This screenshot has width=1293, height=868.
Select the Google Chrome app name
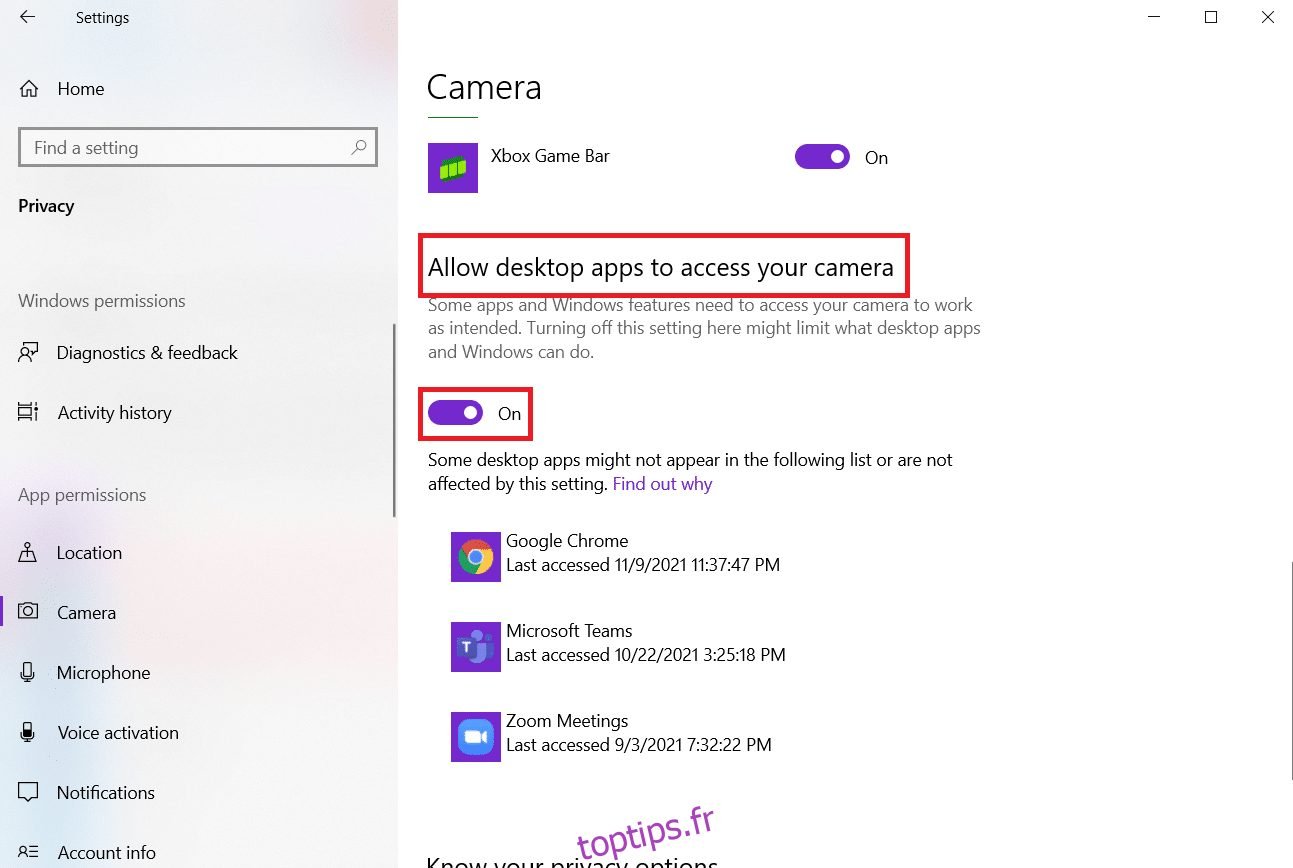click(567, 540)
